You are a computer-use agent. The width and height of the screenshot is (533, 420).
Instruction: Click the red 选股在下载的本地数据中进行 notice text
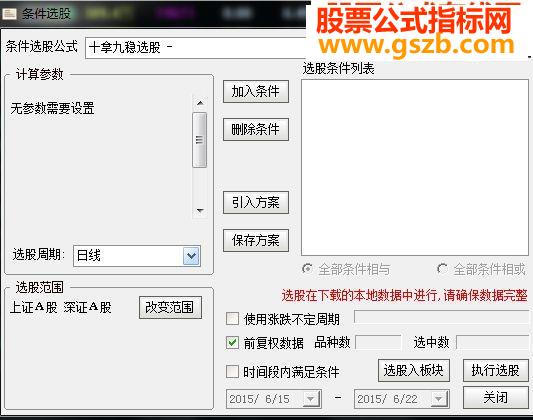point(405,295)
